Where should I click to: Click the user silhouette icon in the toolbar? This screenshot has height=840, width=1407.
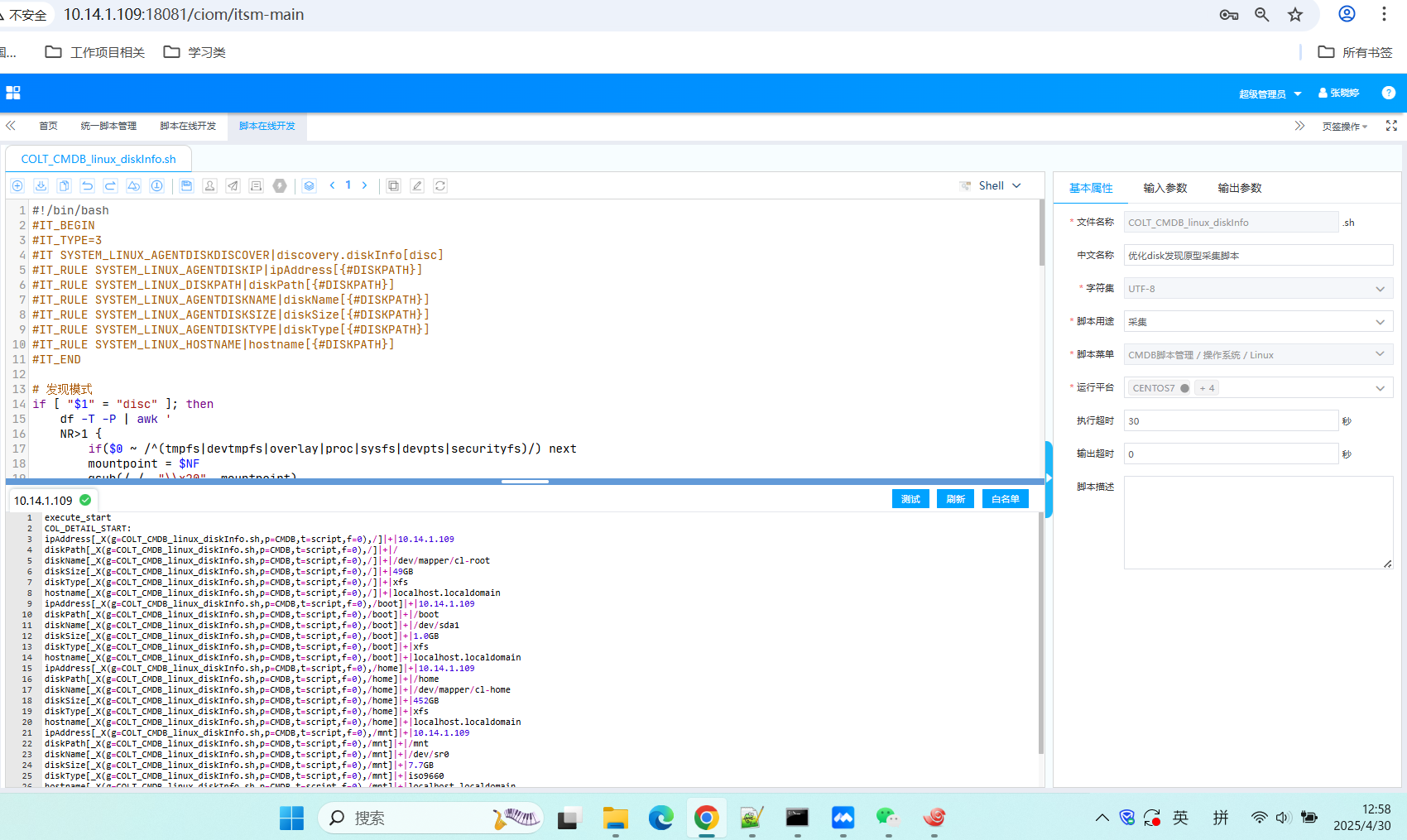[209, 185]
